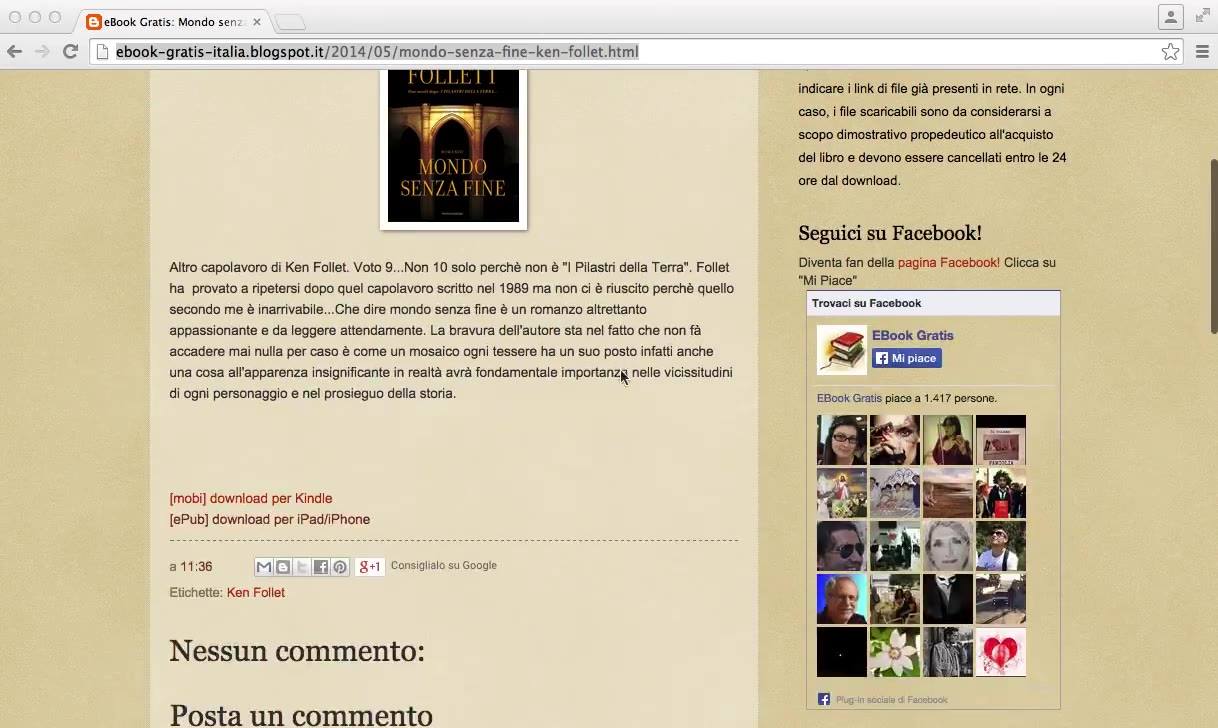Open white flower fan photo

click(895, 652)
